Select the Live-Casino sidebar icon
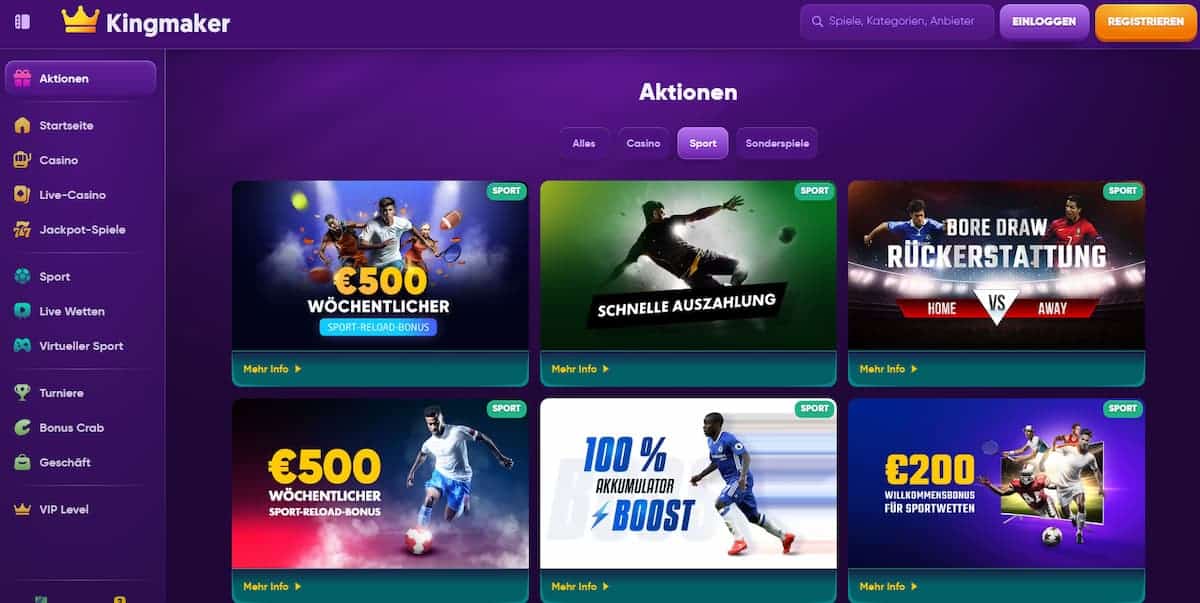Image resolution: width=1200 pixels, height=603 pixels. tap(22, 195)
